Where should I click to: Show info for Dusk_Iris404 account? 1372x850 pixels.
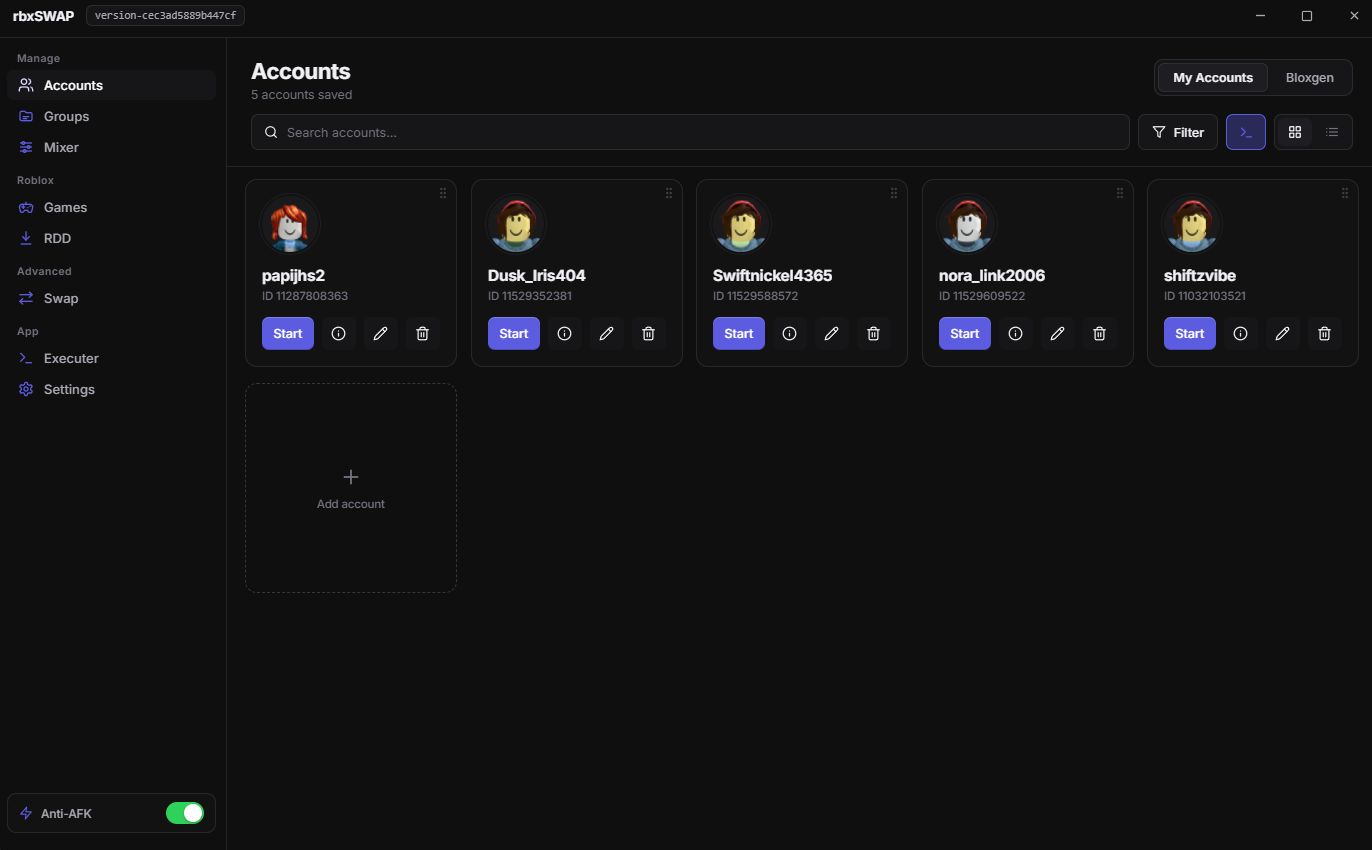(x=564, y=334)
